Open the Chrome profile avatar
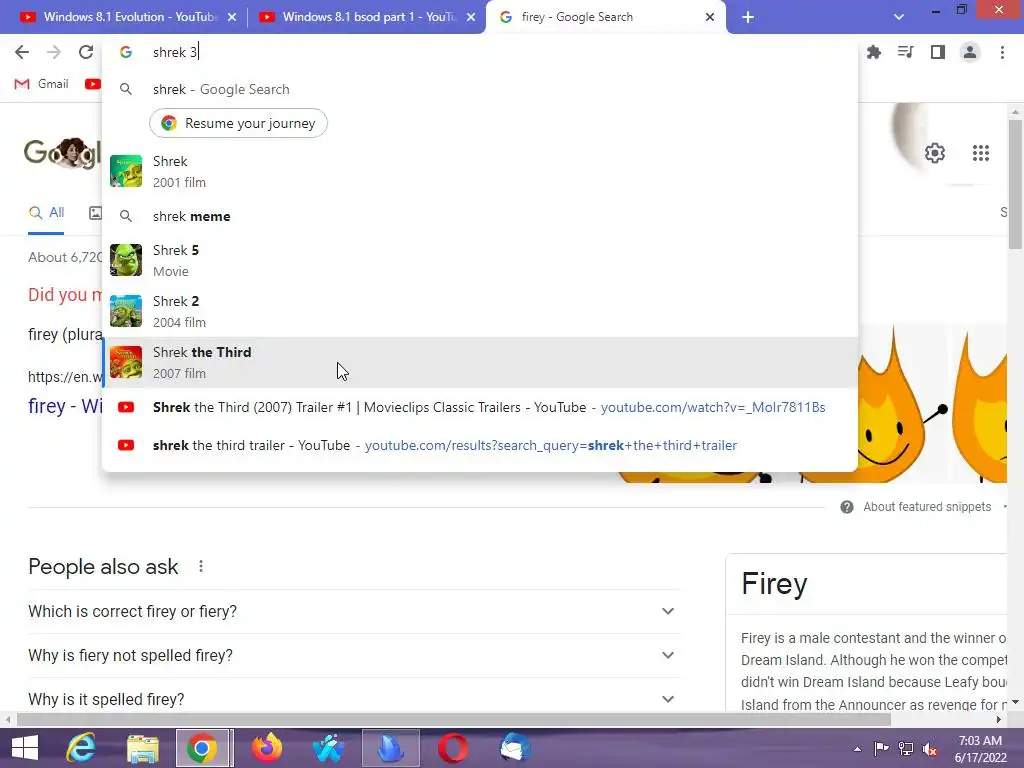The height and width of the screenshot is (768, 1024). [970, 52]
